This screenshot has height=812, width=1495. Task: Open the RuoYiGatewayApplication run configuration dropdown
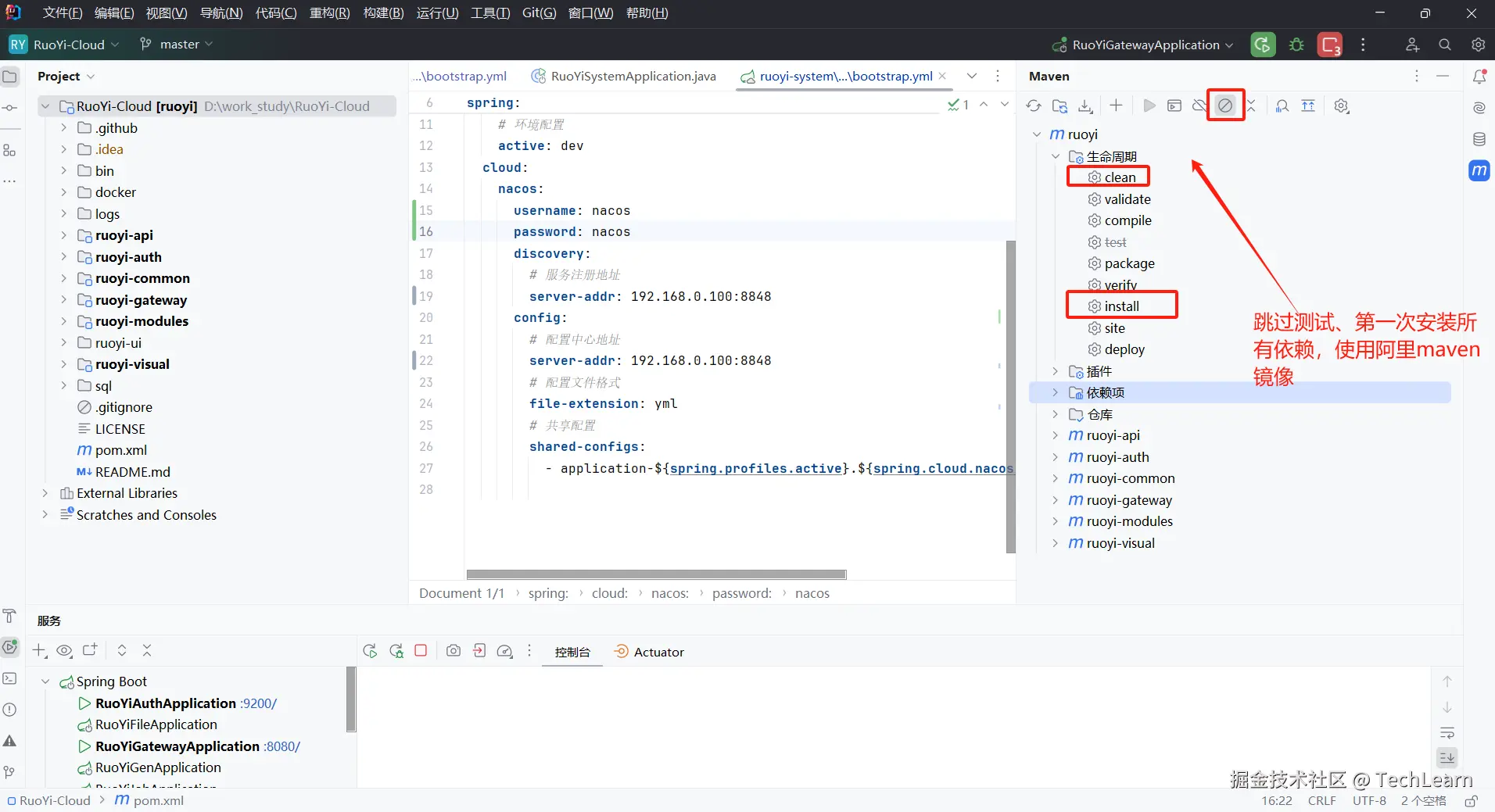[1143, 45]
